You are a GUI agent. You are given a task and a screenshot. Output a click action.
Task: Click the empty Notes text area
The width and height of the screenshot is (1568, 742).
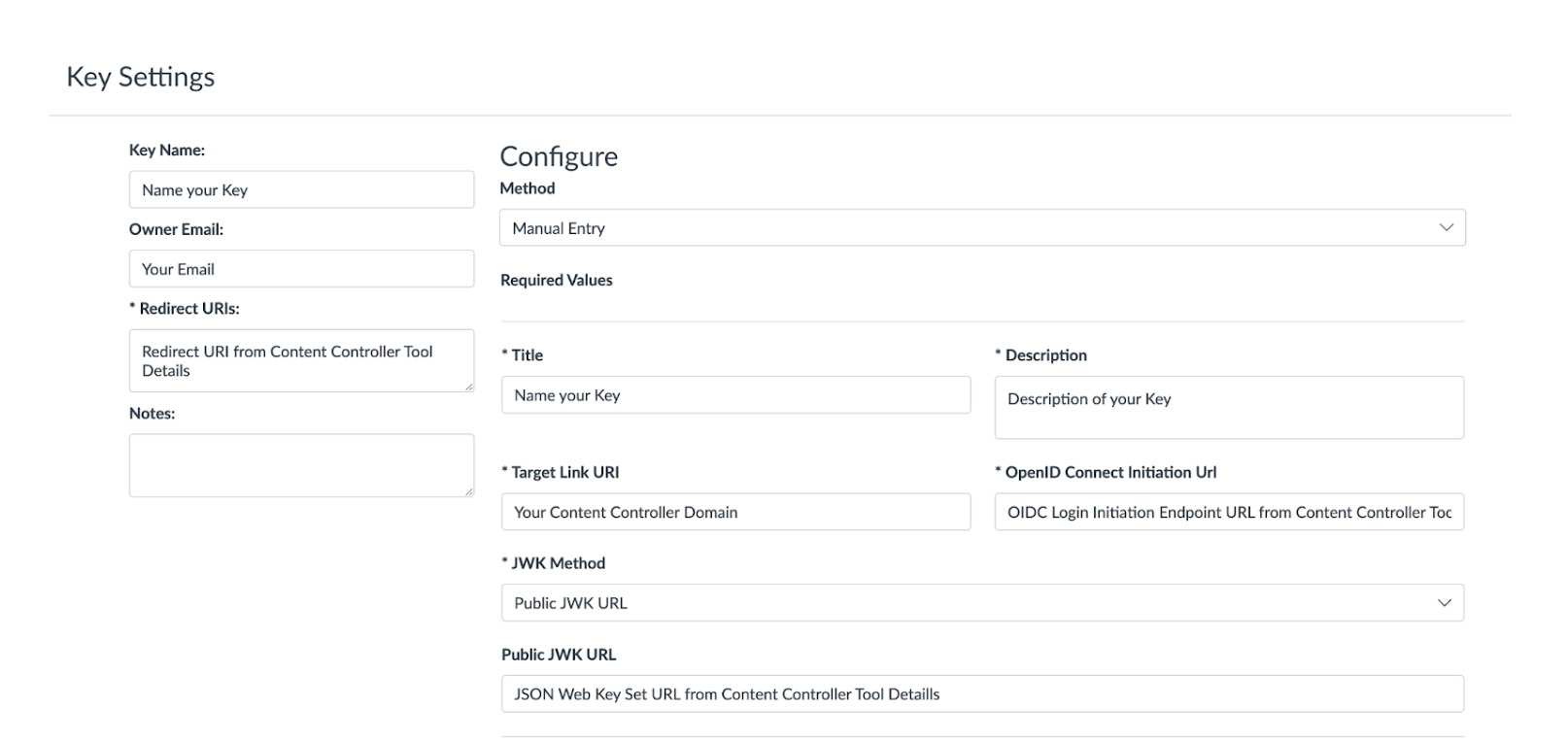pos(301,465)
